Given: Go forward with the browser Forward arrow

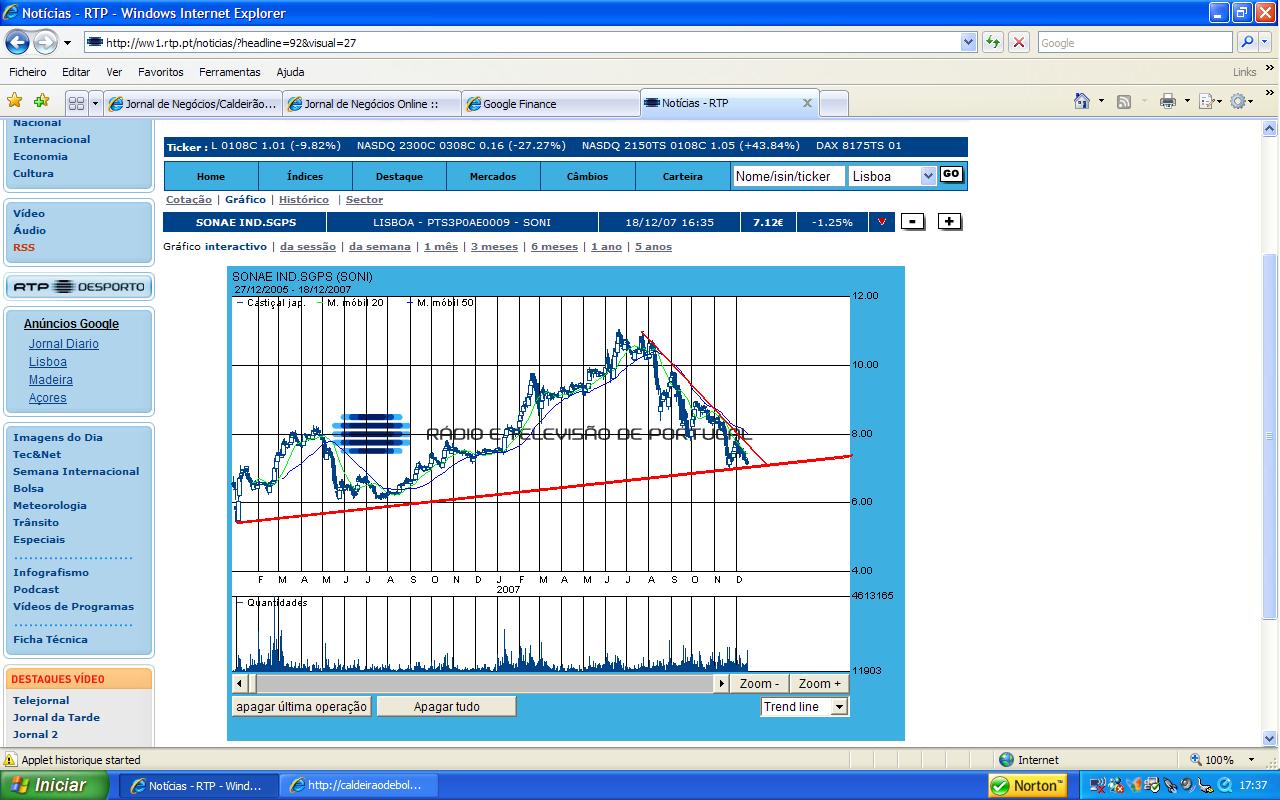Looking at the screenshot, I should pos(46,42).
